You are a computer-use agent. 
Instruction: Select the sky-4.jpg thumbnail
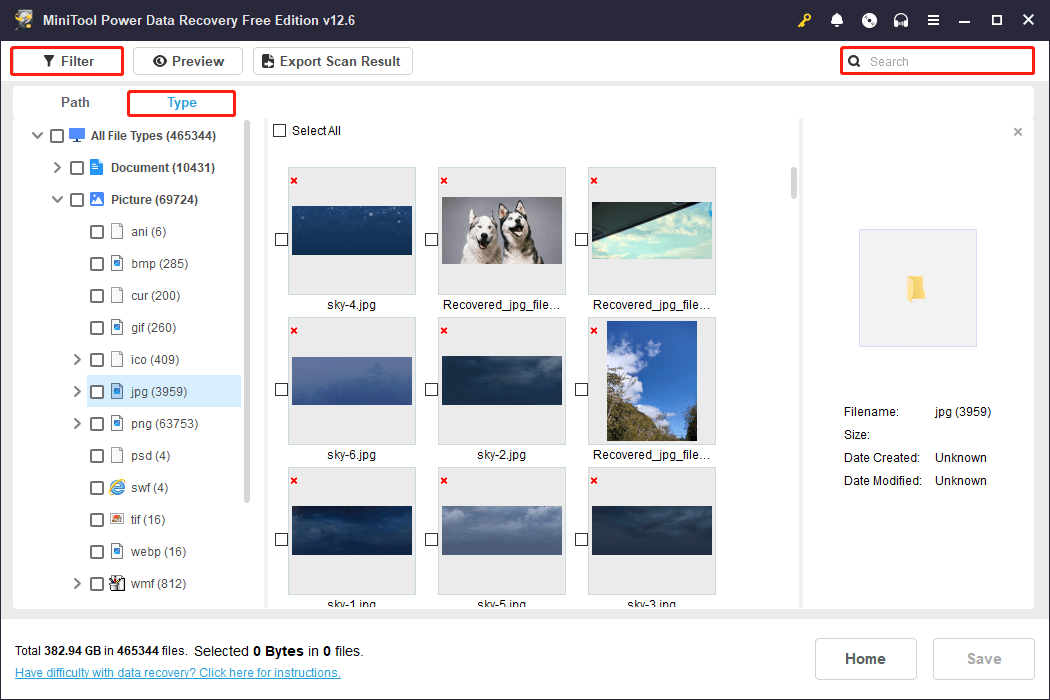(351, 230)
